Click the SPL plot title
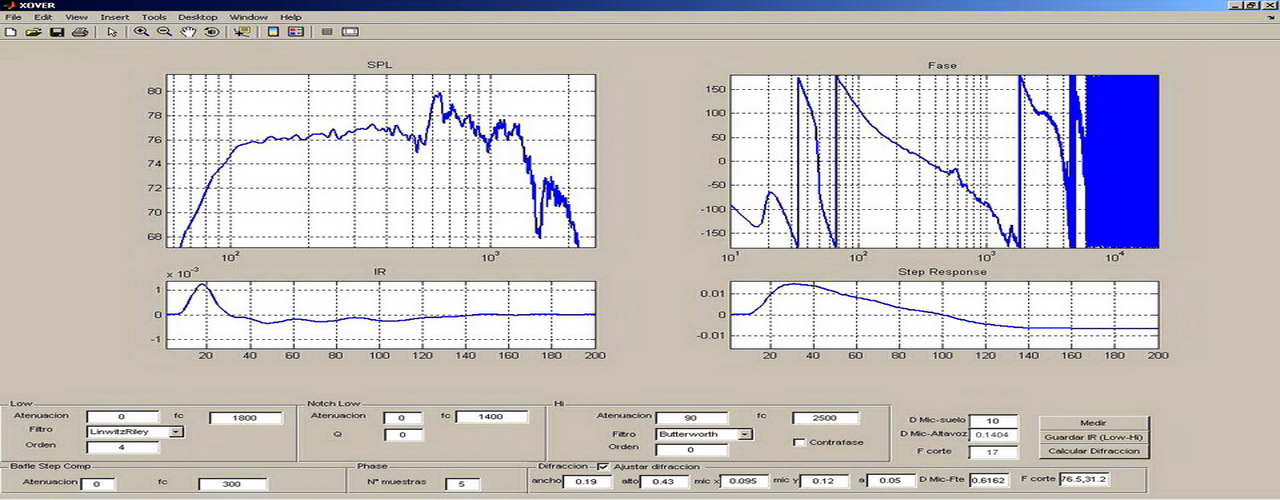The height and width of the screenshot is (500, 1280). [x=379, y=66]
